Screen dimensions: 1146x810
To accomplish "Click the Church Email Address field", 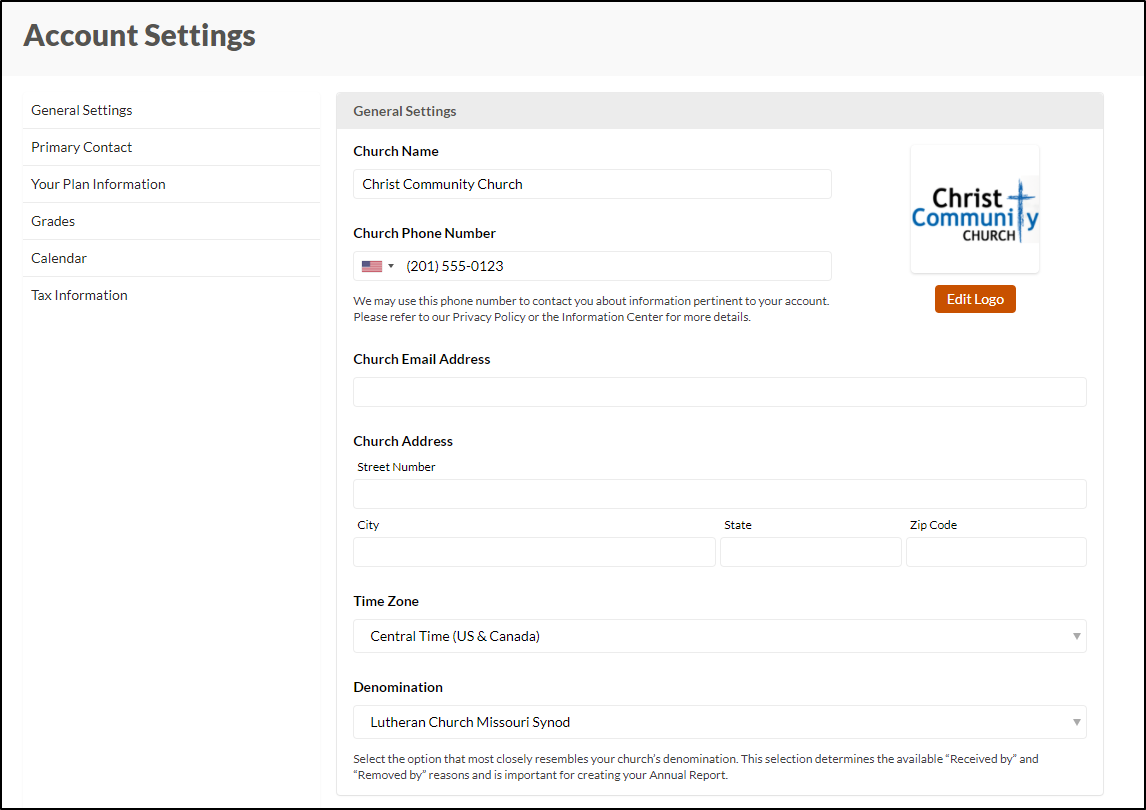I will coord(720,392).
